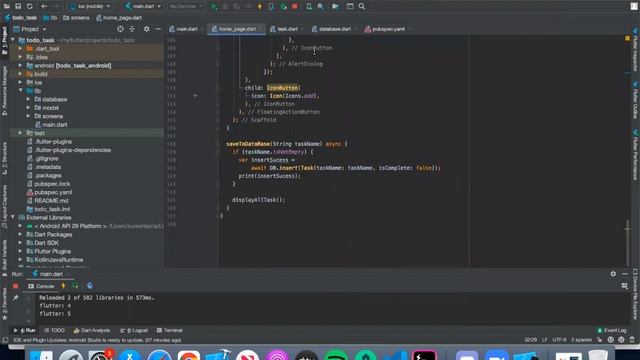Viewport: 640px width, 360px height.
Task: Expand the Dart SDK library node
Action: pyautogui.click(x=20, y=243)
